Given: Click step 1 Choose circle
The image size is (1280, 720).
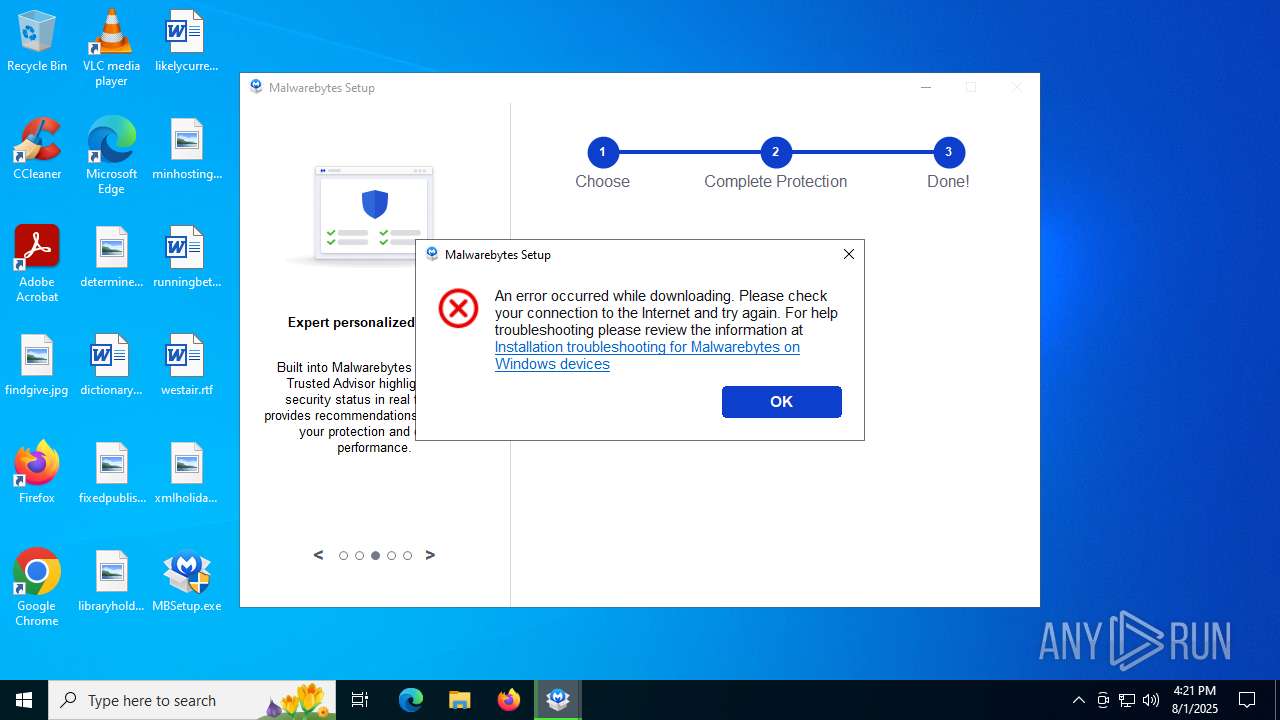Looking at the screenshot, I should (x=602, y=153).
